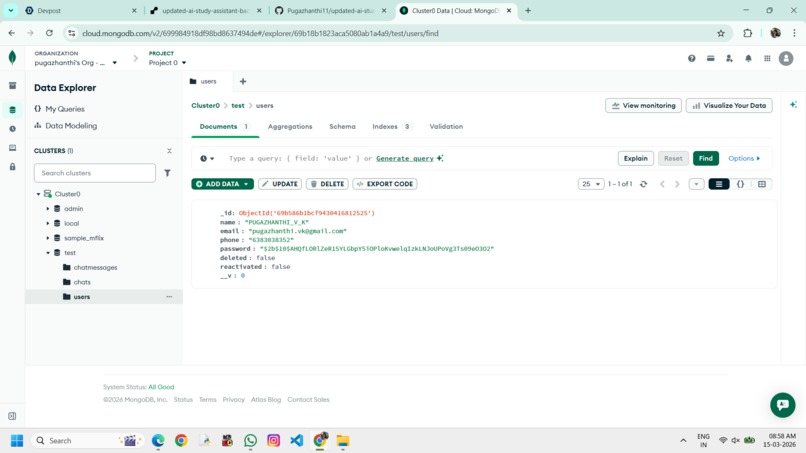This screenshot has height=453, width=806.
Task: Switch to JSON braces view
Action: [740, 184]
